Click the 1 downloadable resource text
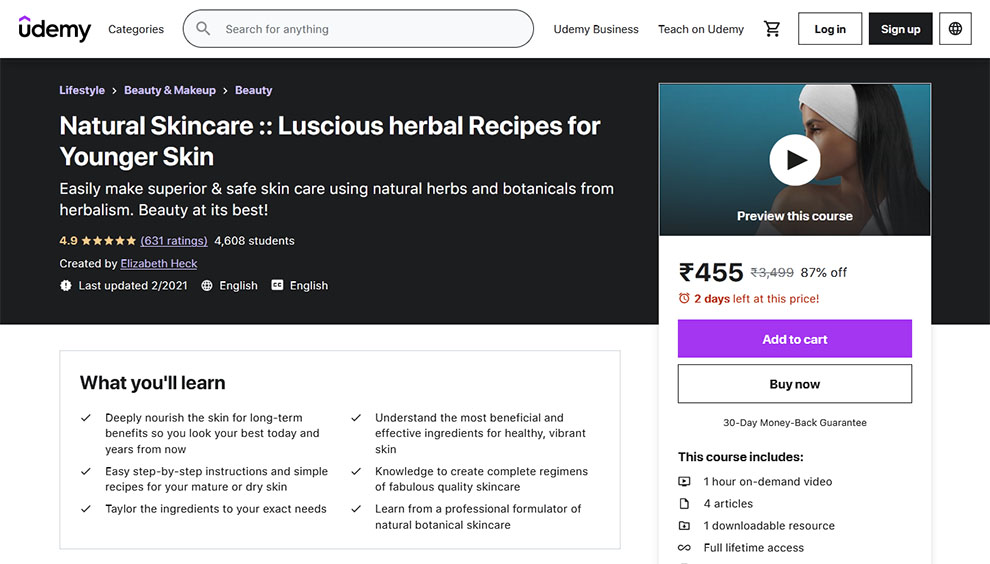 769,525
